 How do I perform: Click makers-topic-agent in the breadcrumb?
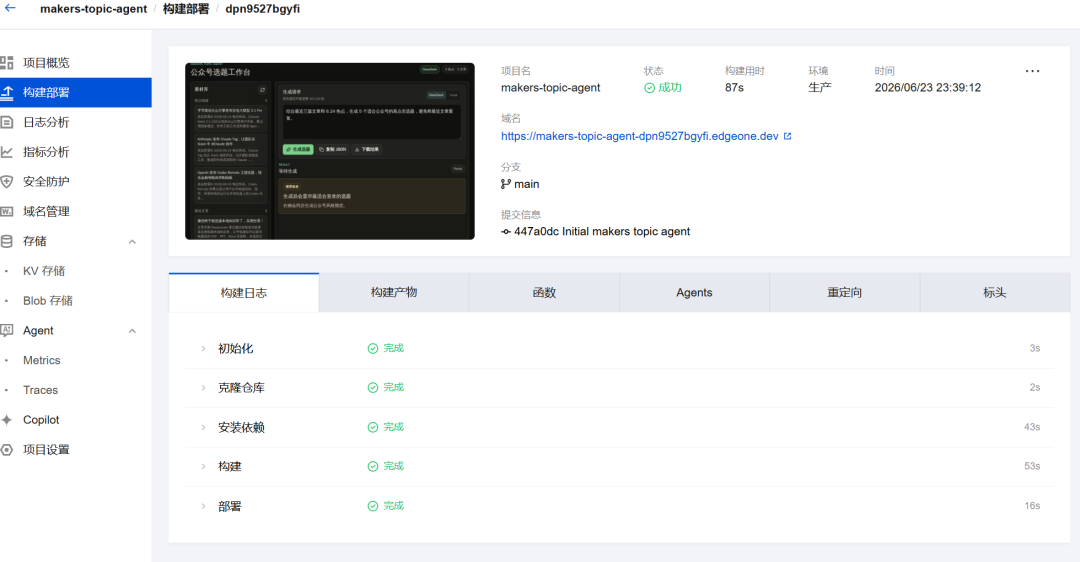[x=94, y=9]
